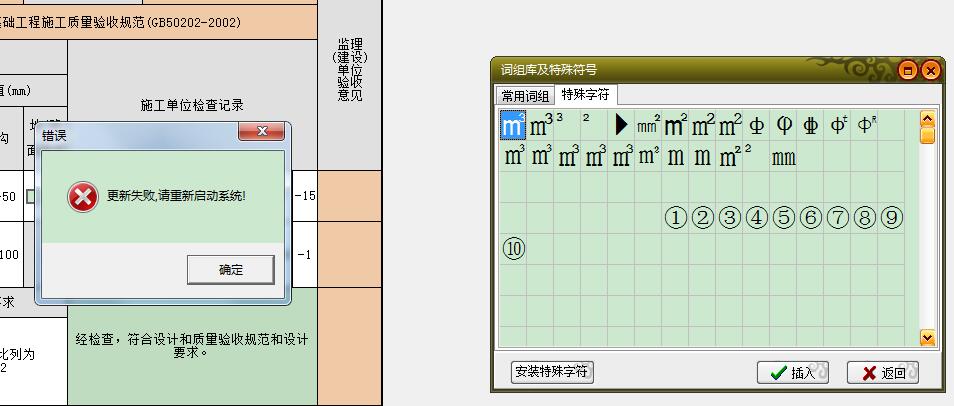
Task: Pick the circled number ③ symbol
Action: (x=730, y=217)
